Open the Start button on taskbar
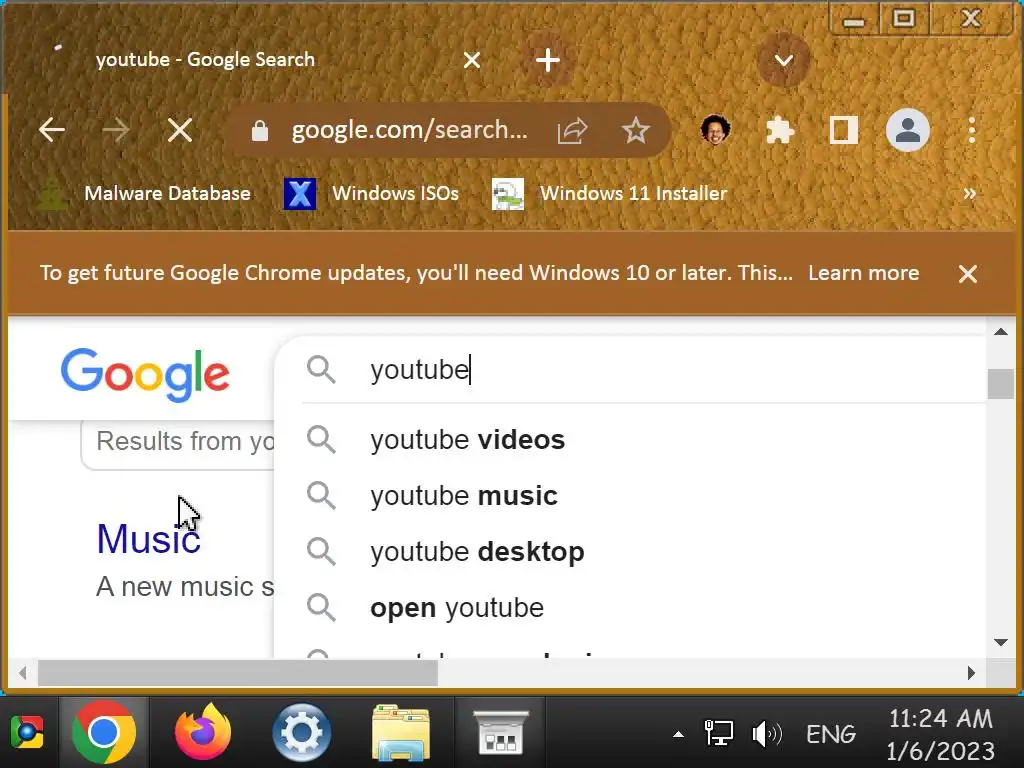 [27, 732]
